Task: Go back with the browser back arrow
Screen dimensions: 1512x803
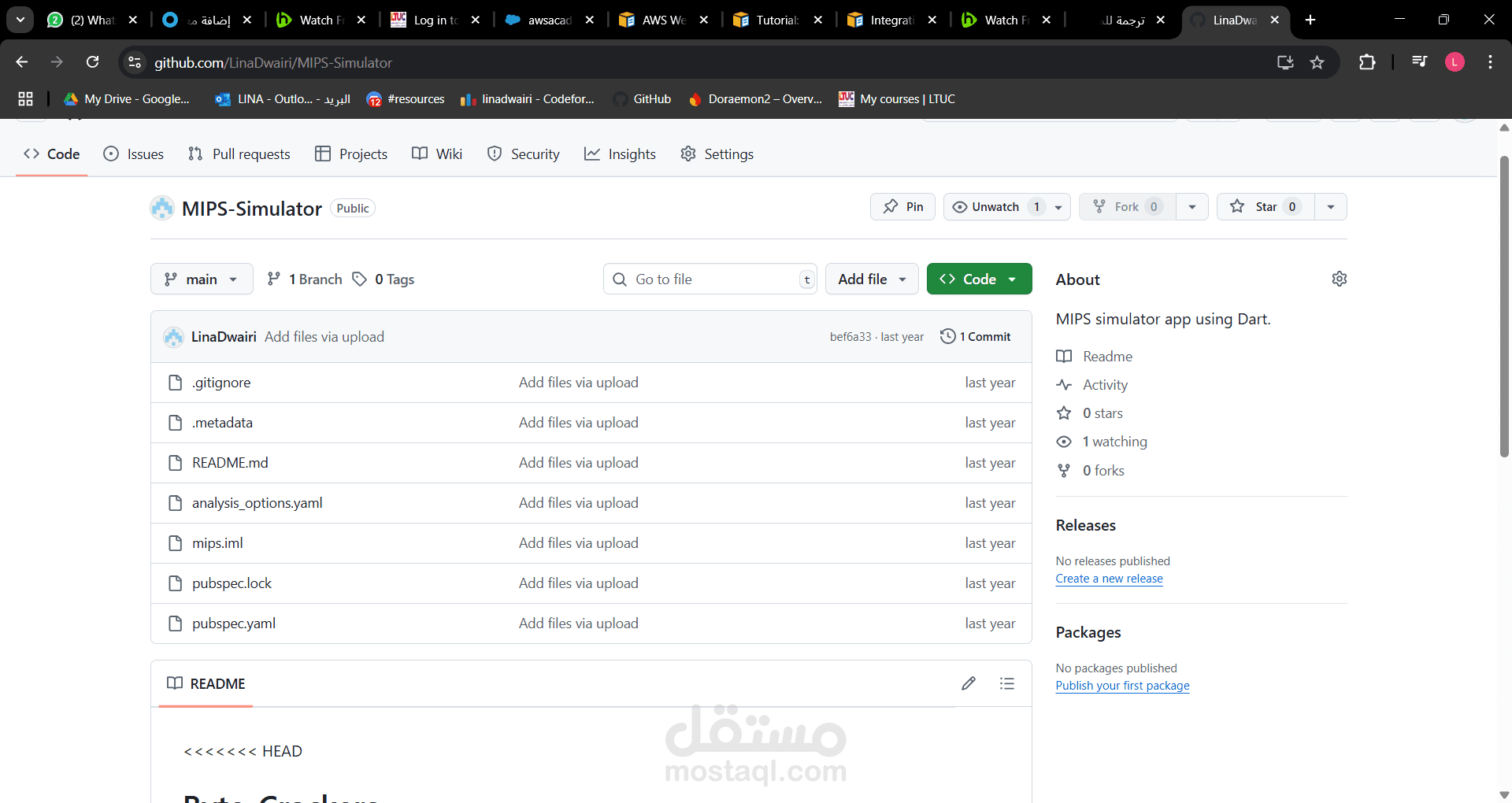Action: tap(22, 62)
